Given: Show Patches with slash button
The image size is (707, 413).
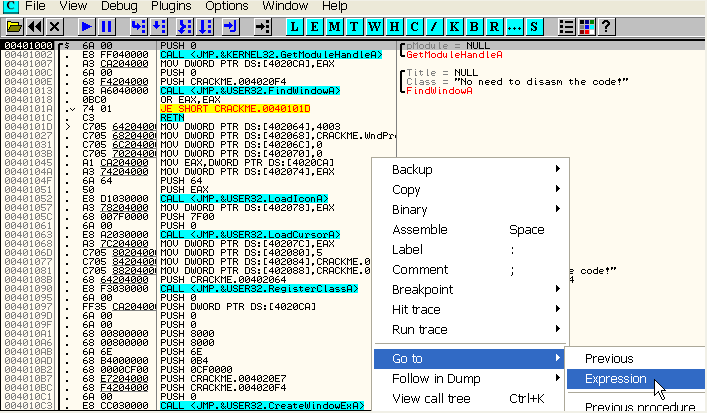Looking at the screenshot, I should (434, 27).
